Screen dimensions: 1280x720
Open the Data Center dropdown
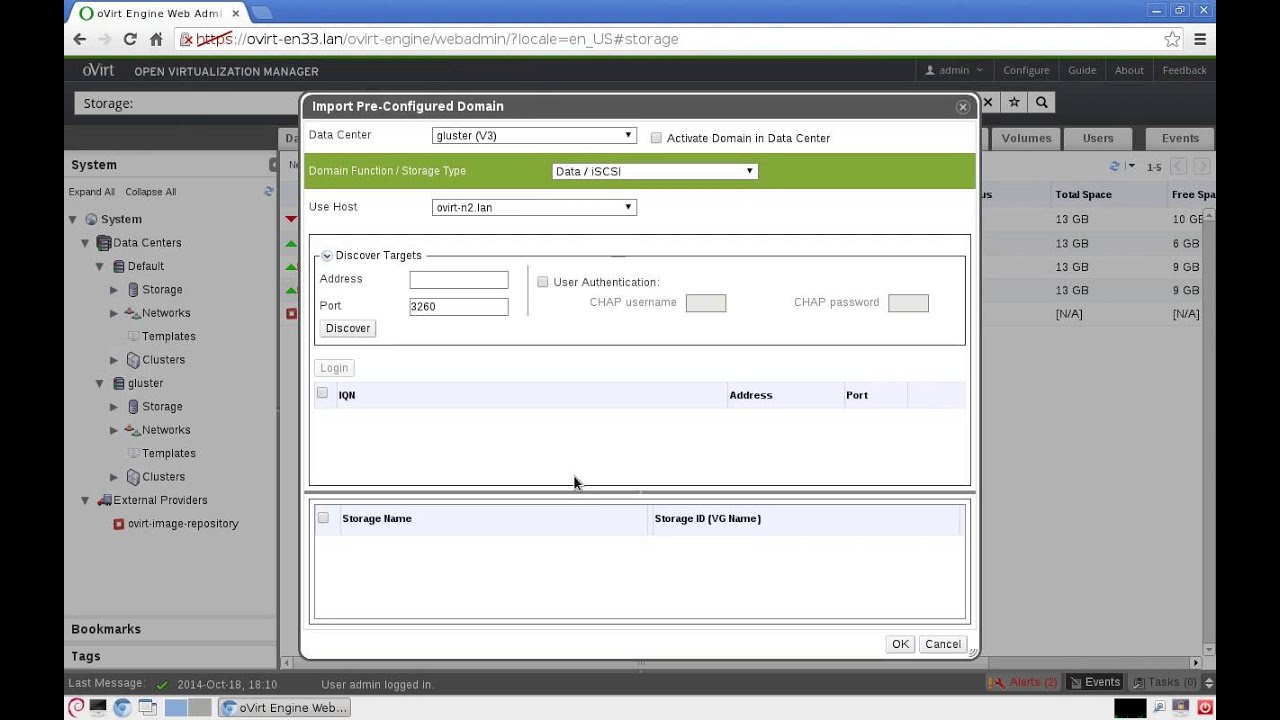pyautogui.click(x=534, y=135)
